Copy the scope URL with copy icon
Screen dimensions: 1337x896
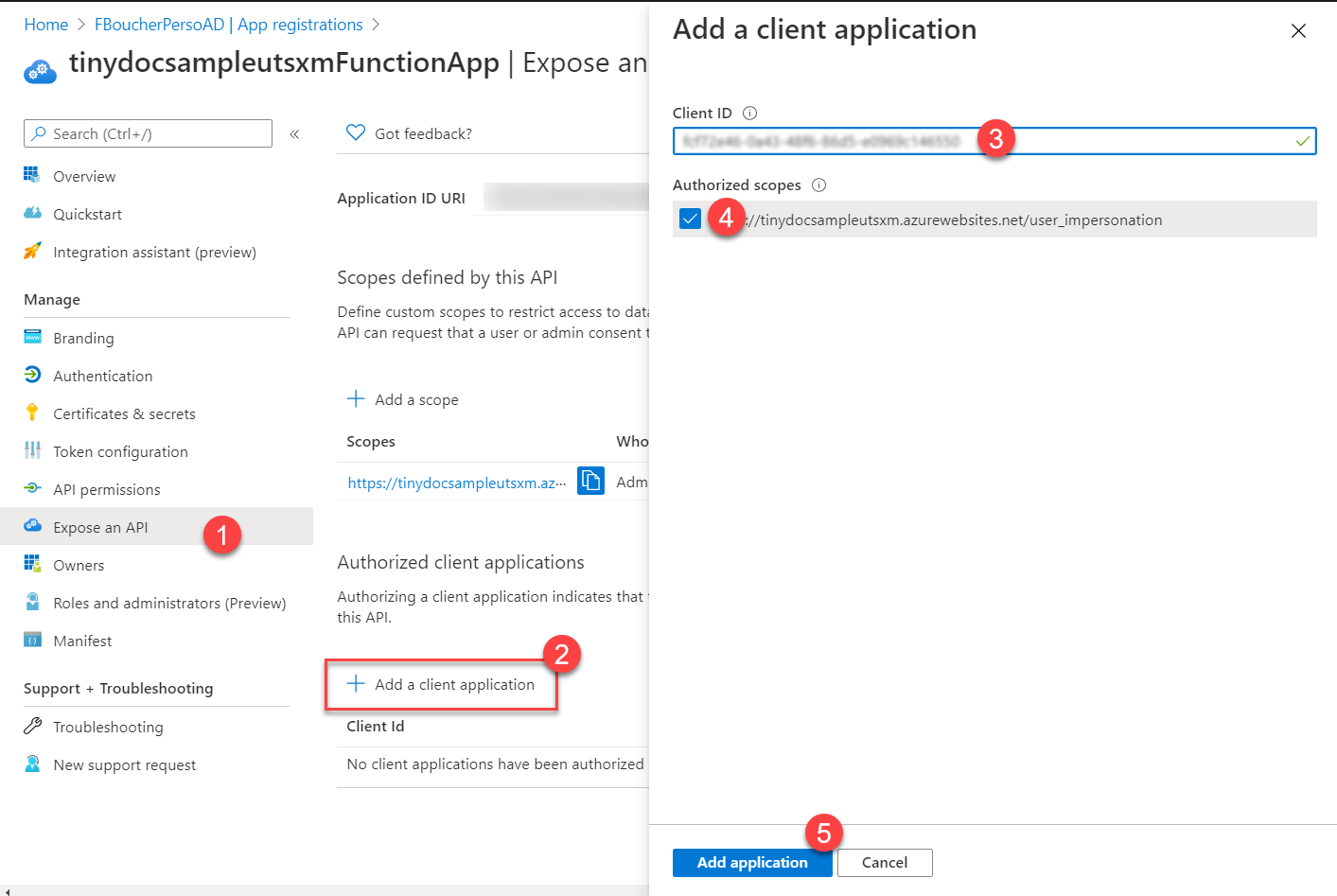[590, 481]
